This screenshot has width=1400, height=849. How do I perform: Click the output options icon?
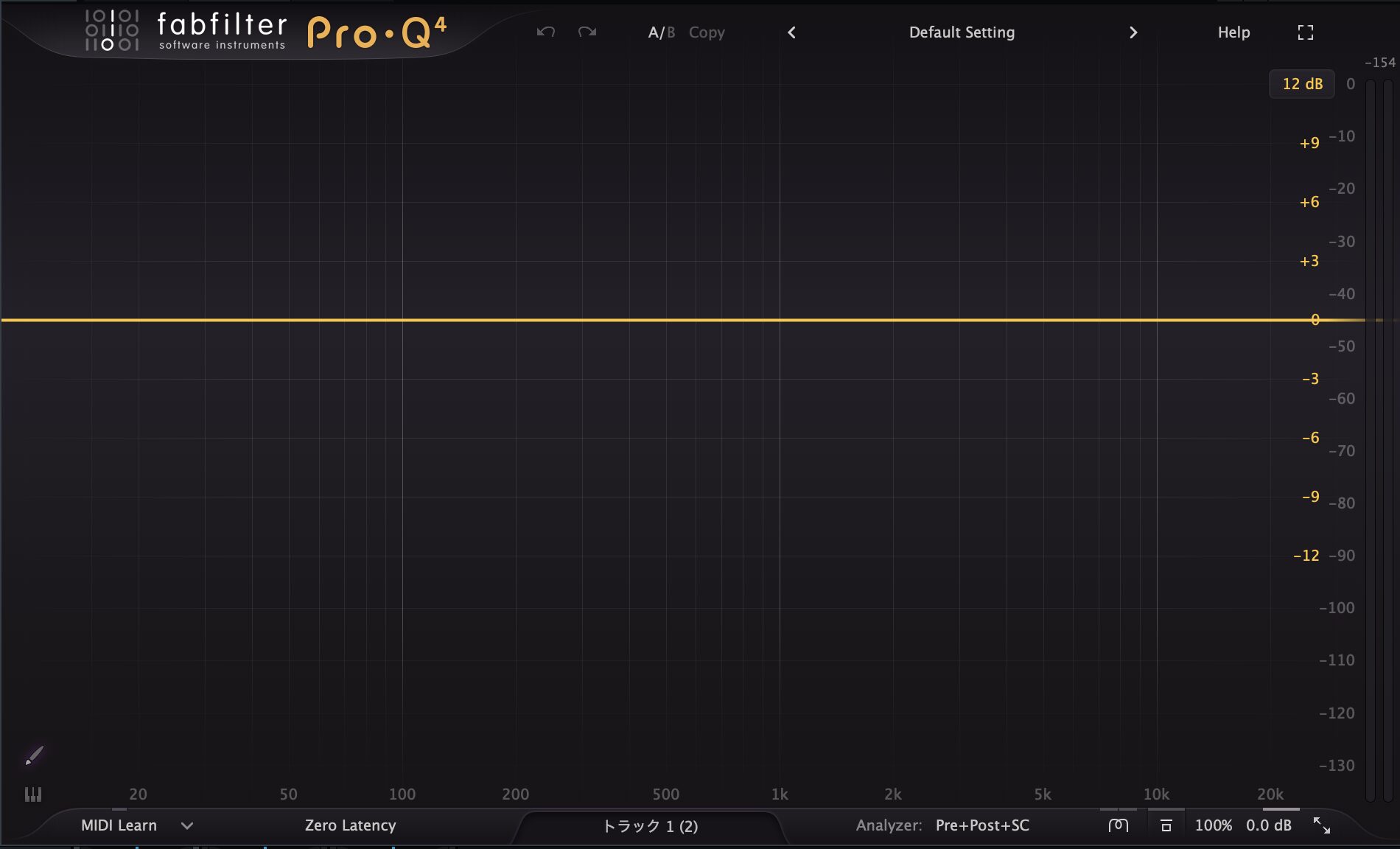(1166, 825)
